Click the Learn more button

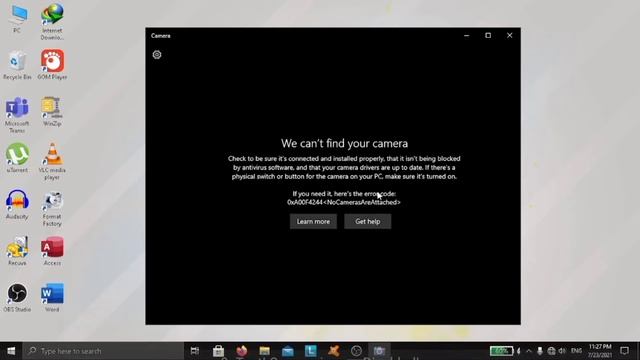click(313, 222)
